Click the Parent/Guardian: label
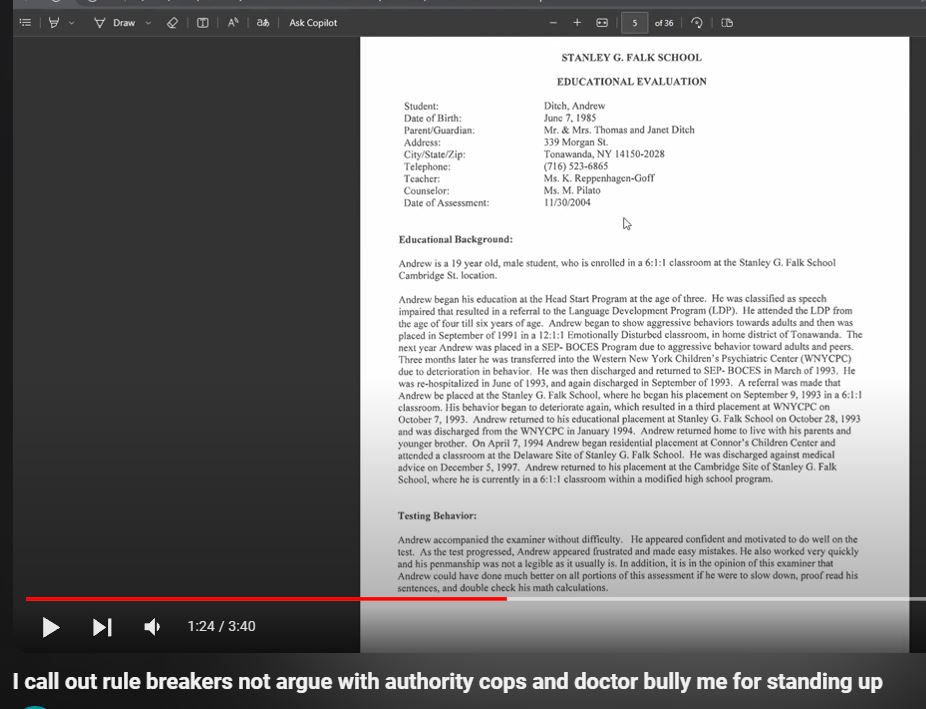The width and height of the screenshot is (926, 709). pyautogui.click(x=439, y=130)
